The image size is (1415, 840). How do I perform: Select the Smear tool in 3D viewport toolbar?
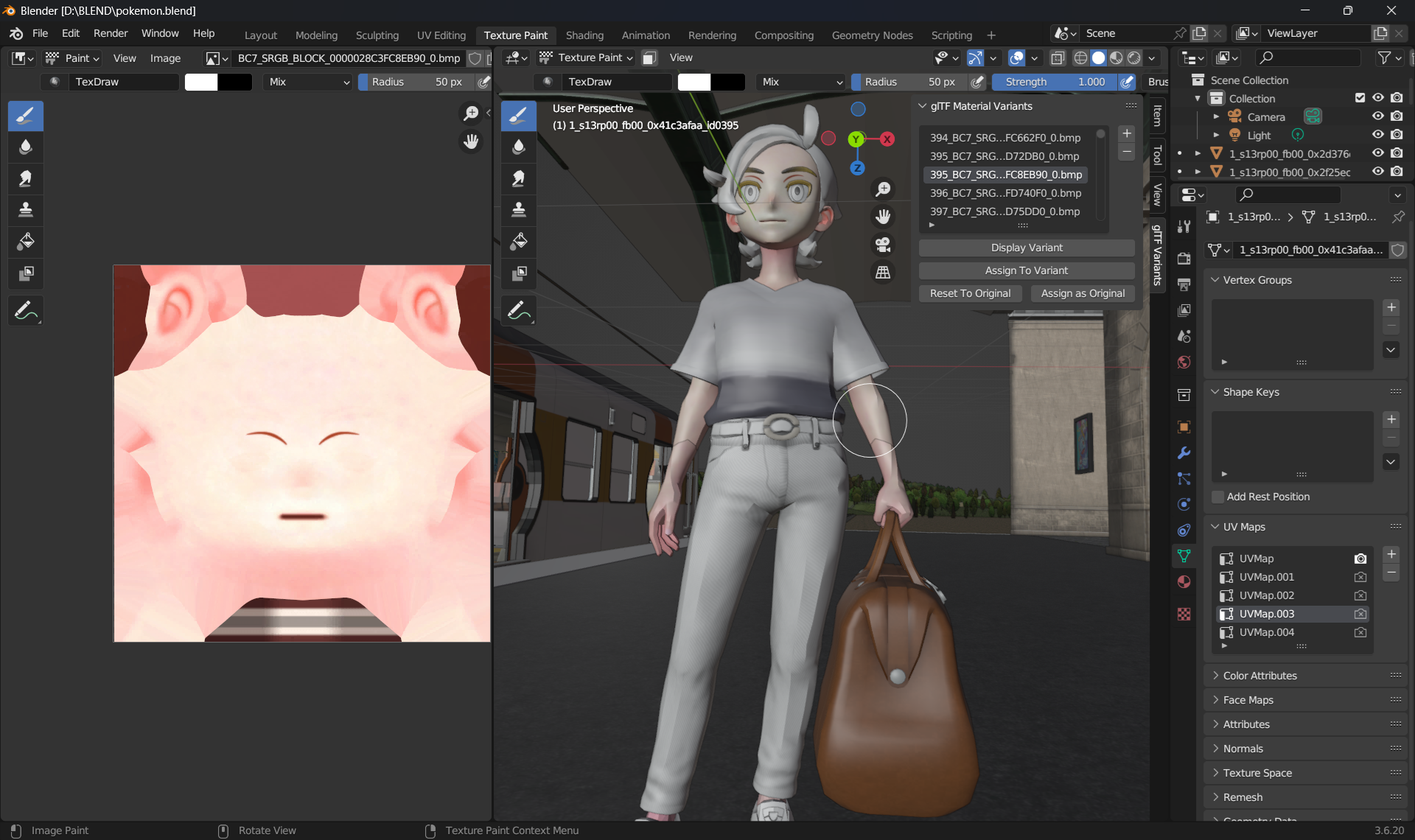(519, 178)
